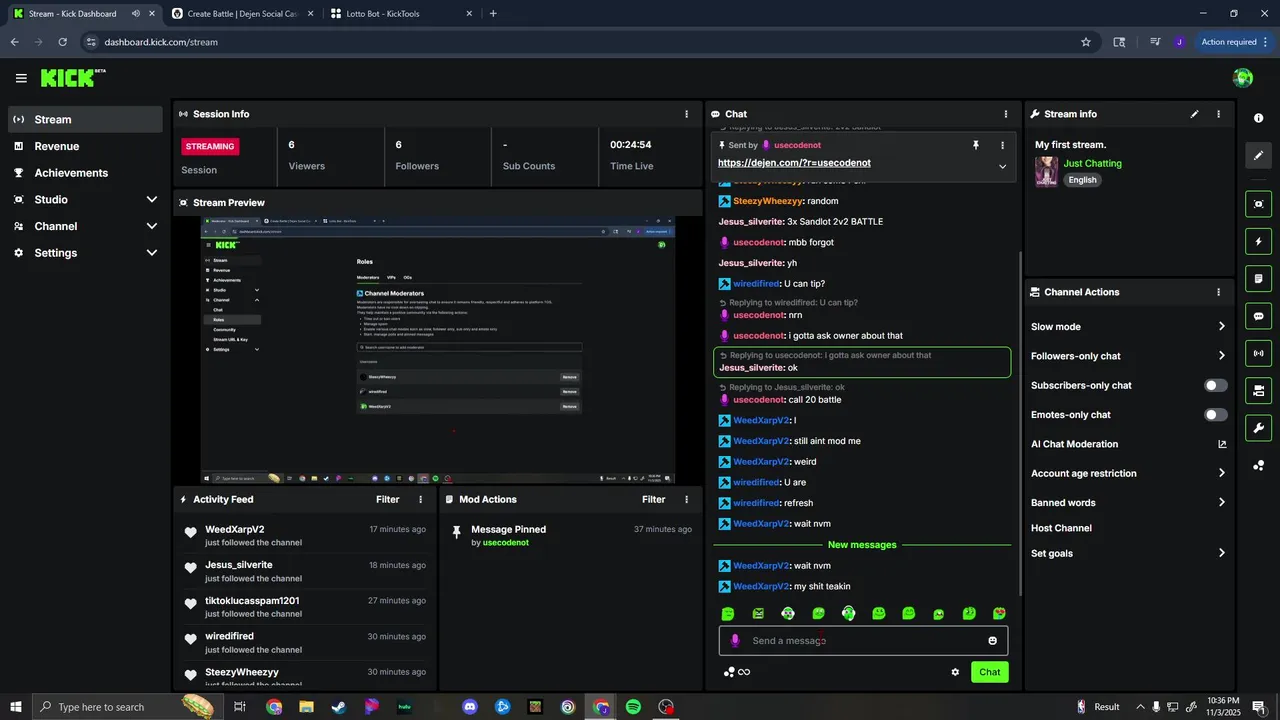Insert the heart-eyes emote
Screen dimensions: 1280x720
pos(999,613)
